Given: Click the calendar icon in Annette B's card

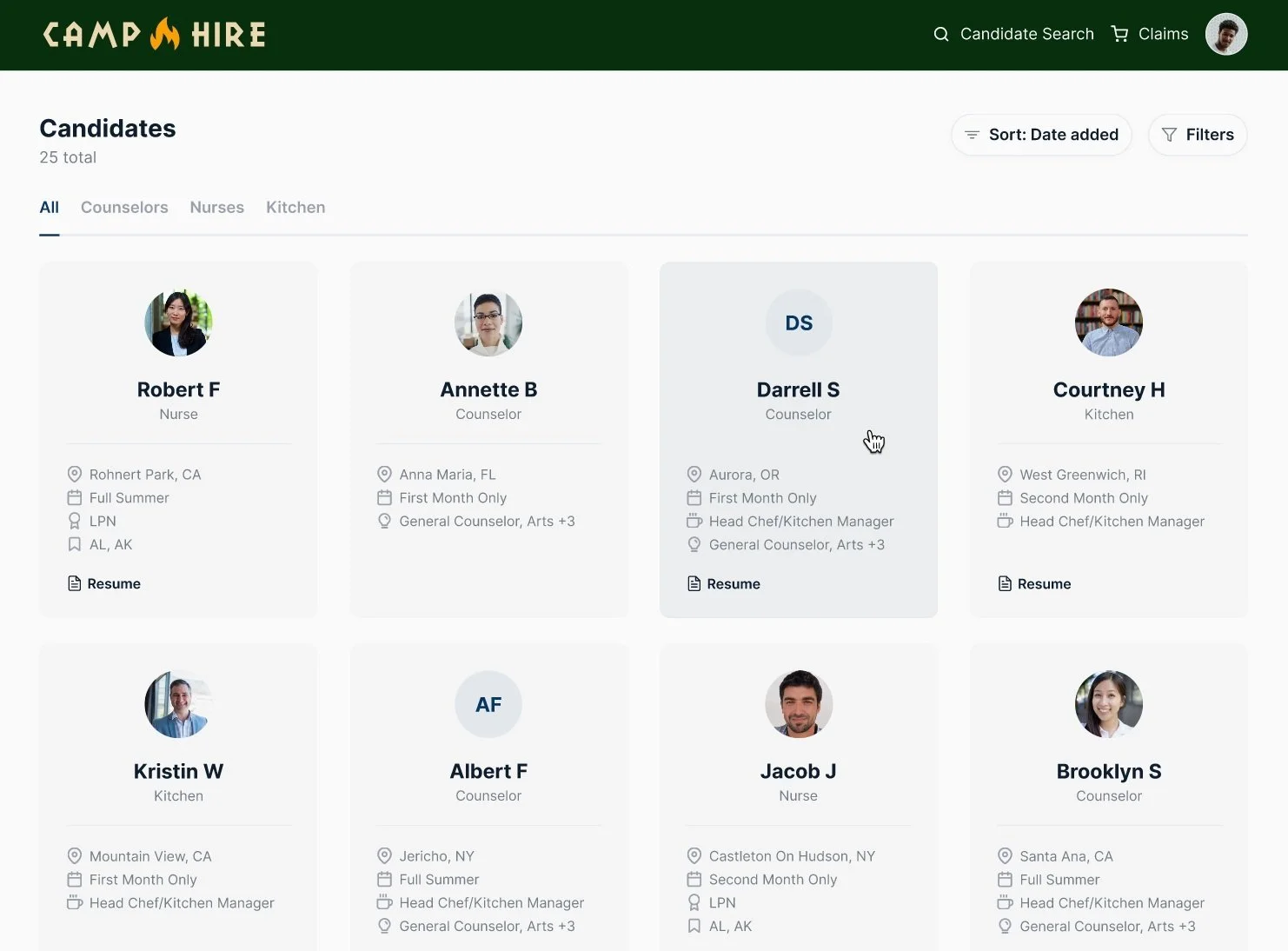Looking at the screenshot, I should pyautogui.click(x=384, y=498).
